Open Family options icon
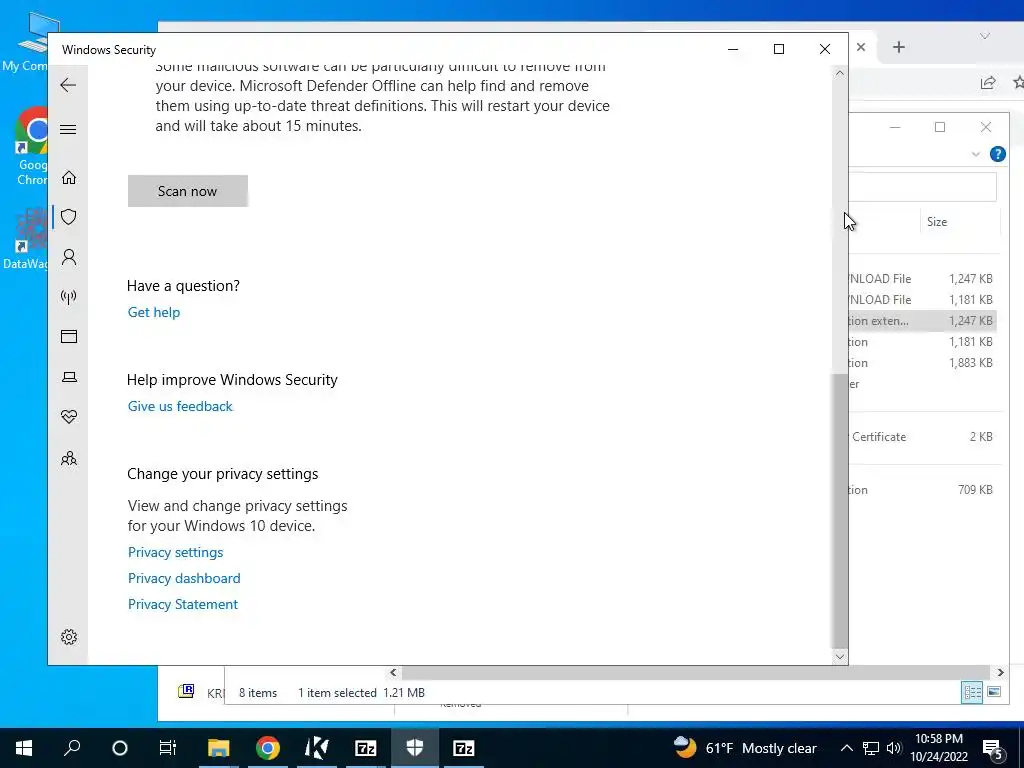This screenshot has height=768, width=1024. pos(69,458)
